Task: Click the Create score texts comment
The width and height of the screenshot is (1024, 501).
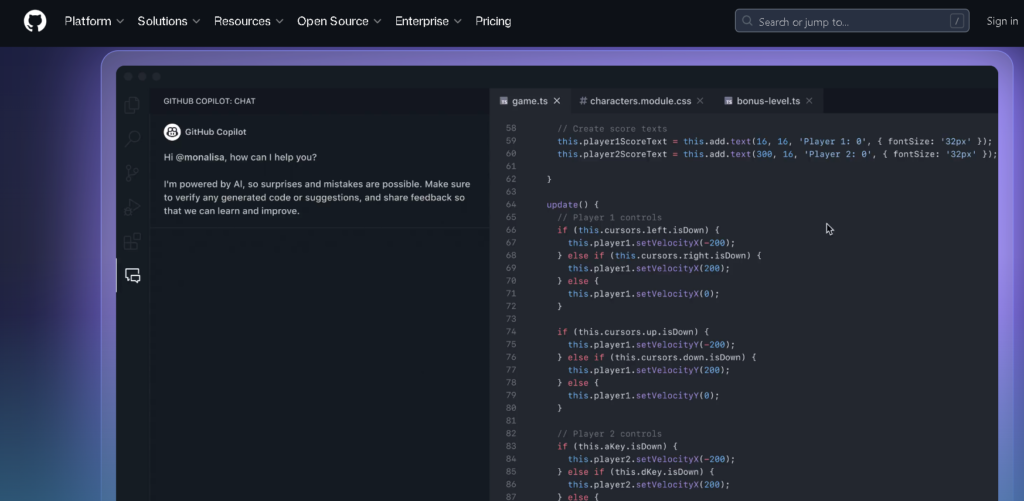Action: click(612, 129)
